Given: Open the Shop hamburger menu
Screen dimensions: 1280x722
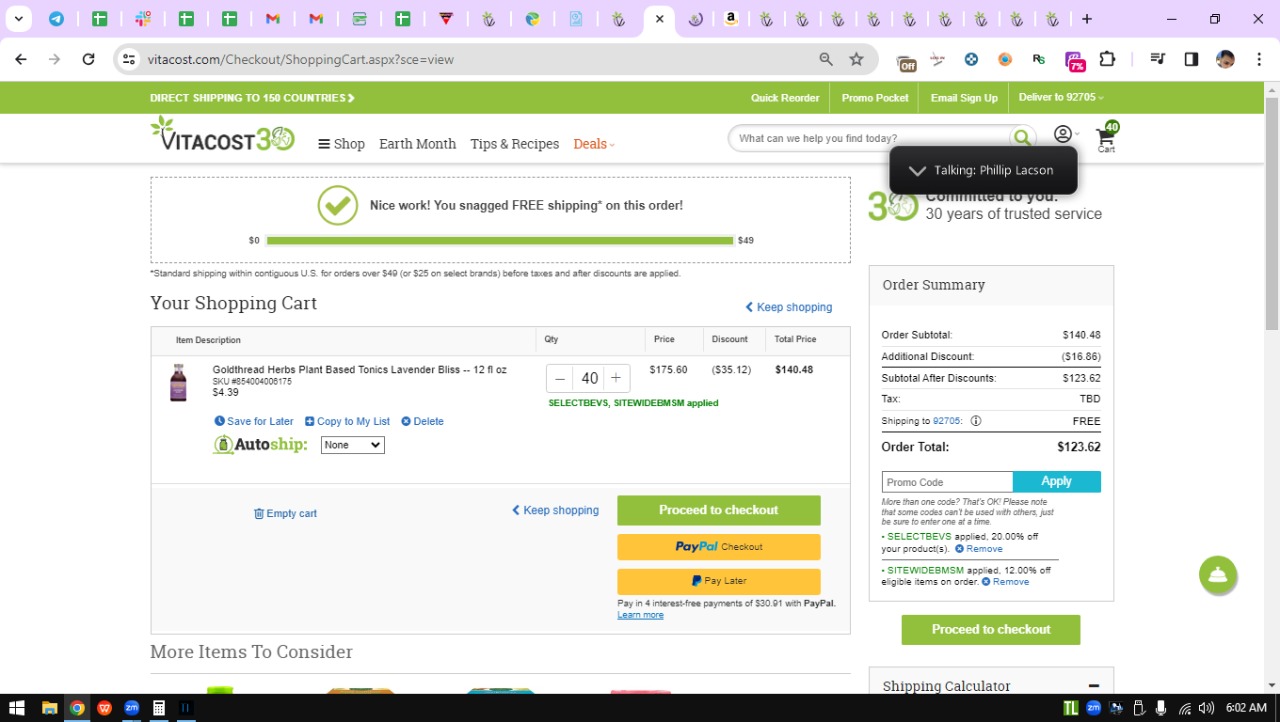Looking at the screenshot, I should pyautogui.click(x=341, y=144).
